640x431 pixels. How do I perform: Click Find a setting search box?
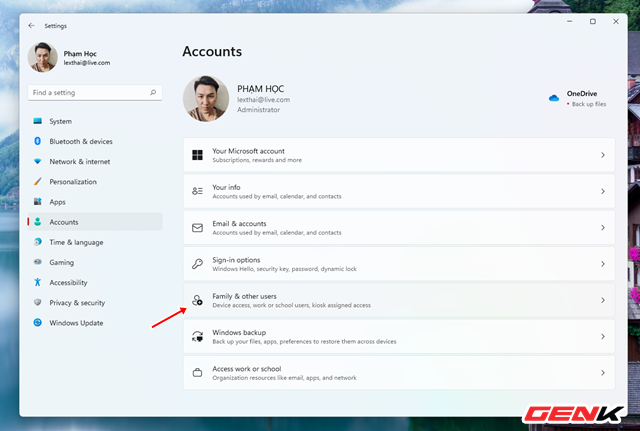[95, 93]
